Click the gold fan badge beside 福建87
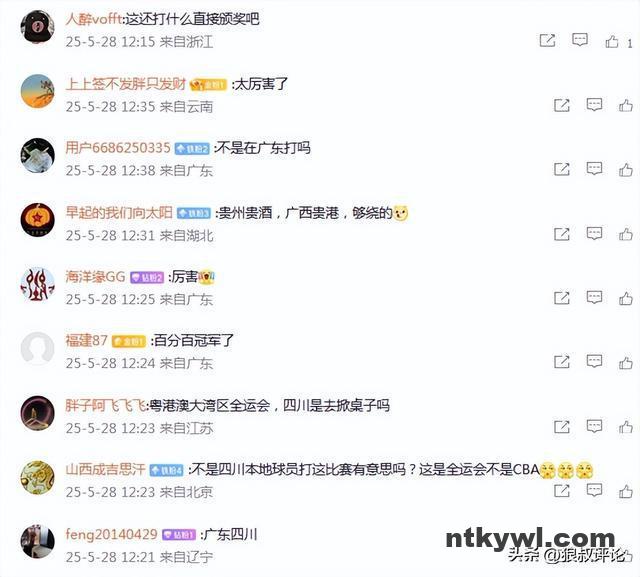The height and width of the screenshot is (577, 640). (129, 341)
